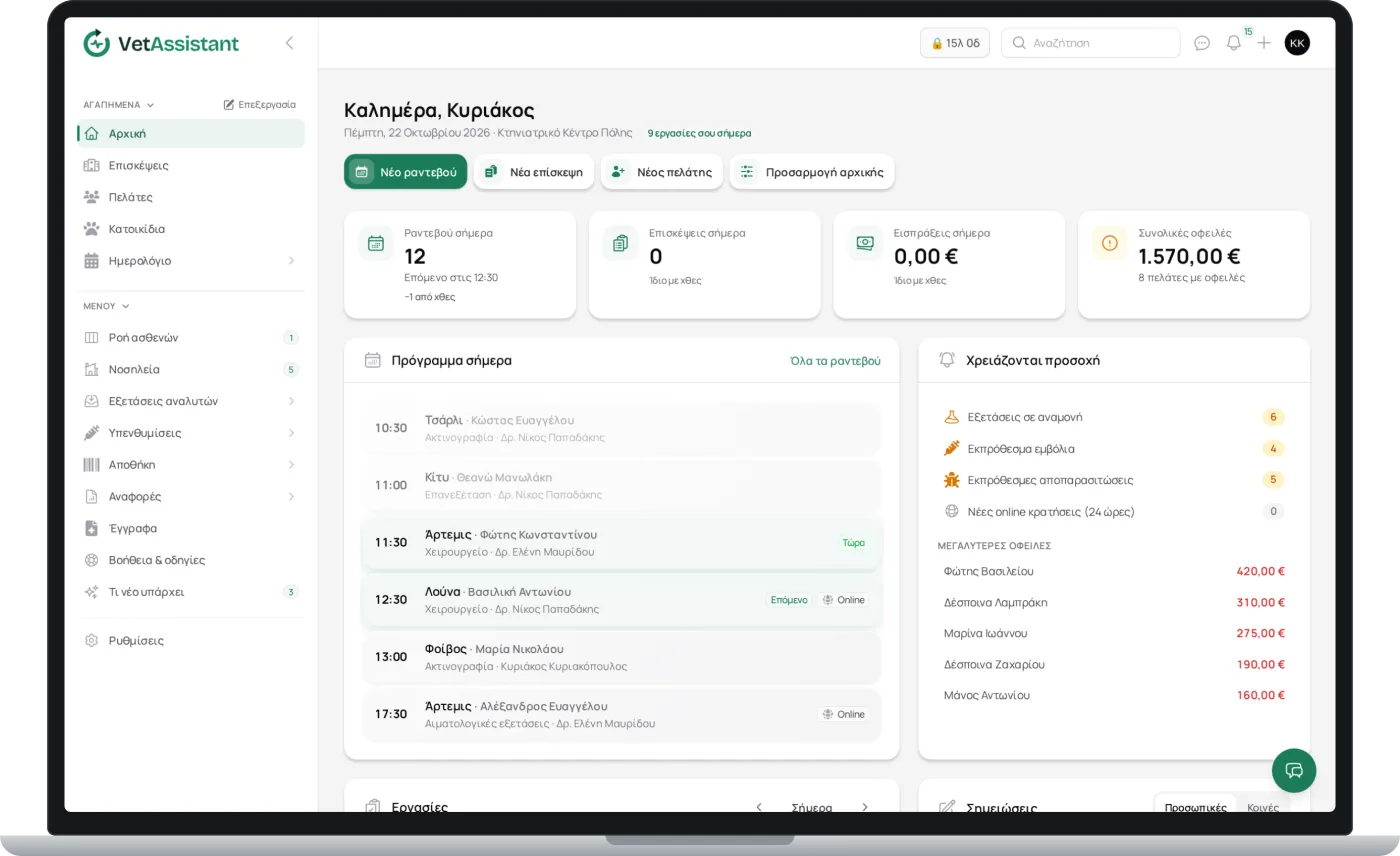Open Επισκέψεις in the sidebar

click(x=191, y=165)
